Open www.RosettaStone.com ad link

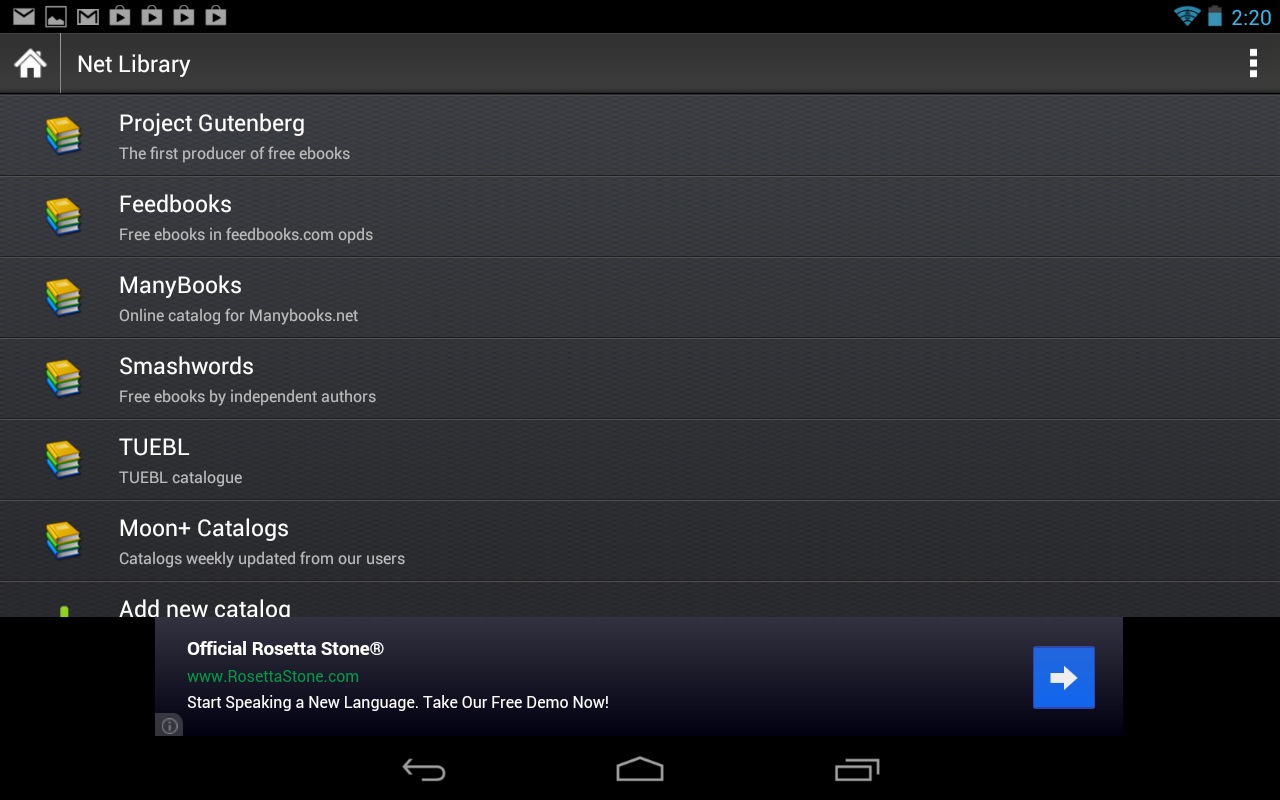pos(273,676)
